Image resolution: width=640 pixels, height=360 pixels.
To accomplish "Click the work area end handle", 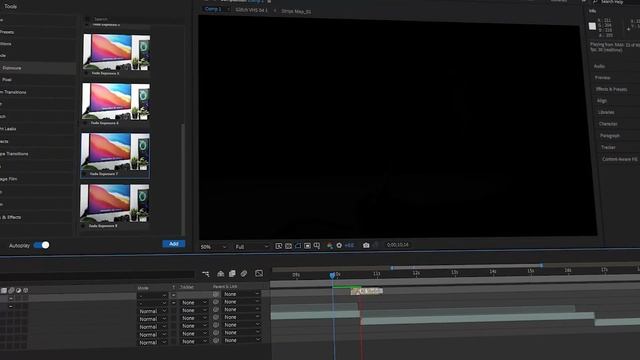I will point(542,266).
